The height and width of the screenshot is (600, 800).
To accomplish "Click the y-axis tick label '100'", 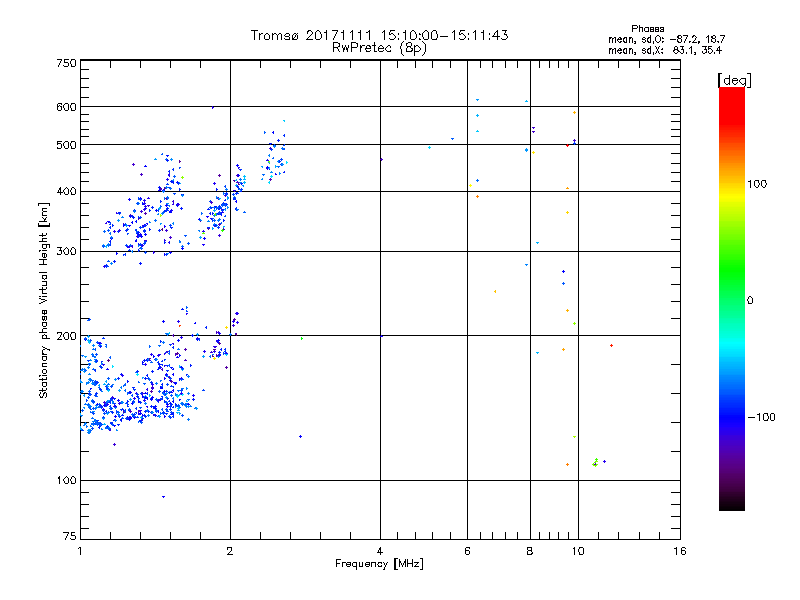I will (x=66, y=480).
